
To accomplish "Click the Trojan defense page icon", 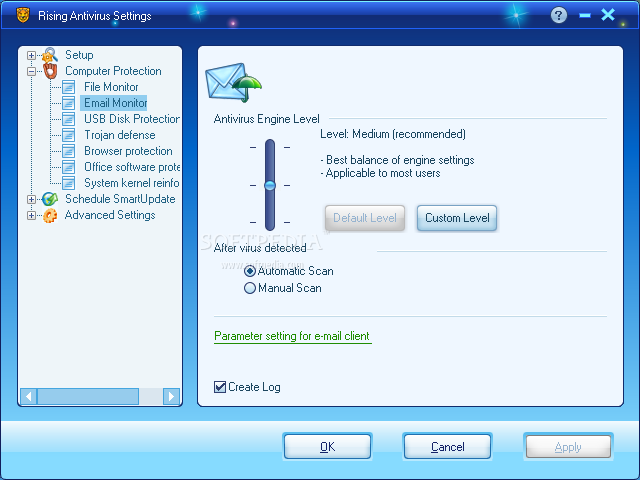I will (69, 135).
